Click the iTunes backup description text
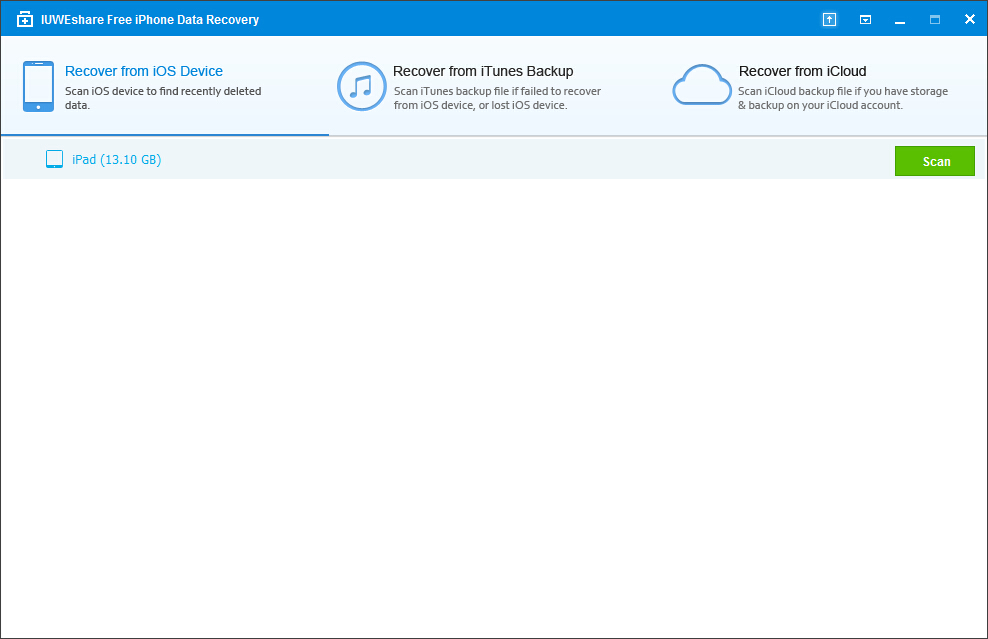 497,98
